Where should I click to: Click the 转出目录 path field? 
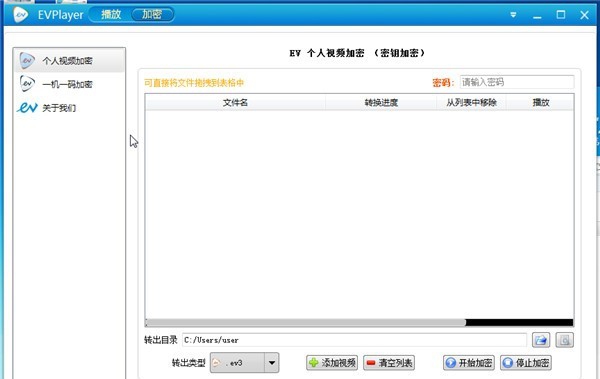point(354,340)
